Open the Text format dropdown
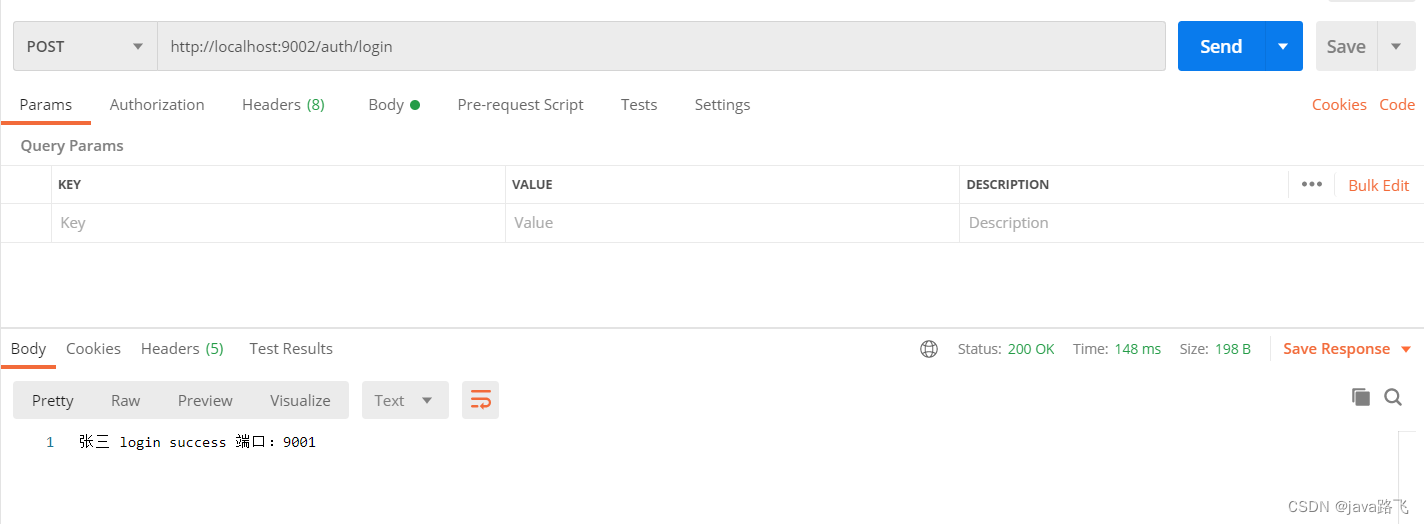The height and width of the screenshot is (524, 1424). [404, 400]
